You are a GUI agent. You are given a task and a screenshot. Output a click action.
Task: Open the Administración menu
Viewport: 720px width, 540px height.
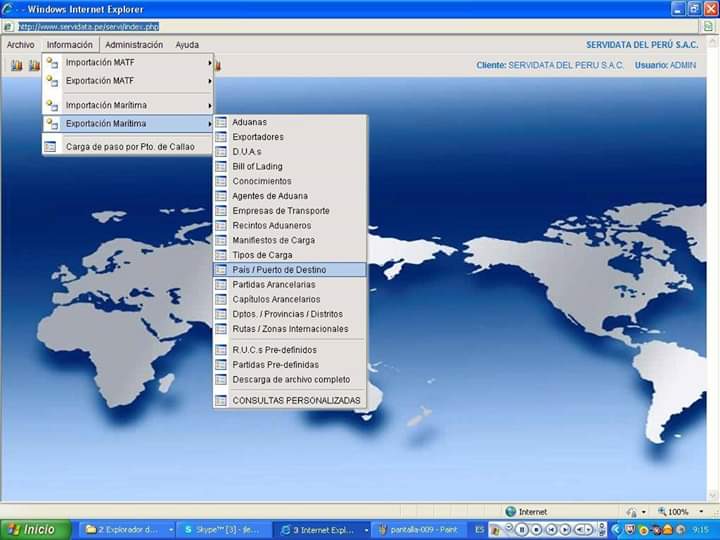134,45
